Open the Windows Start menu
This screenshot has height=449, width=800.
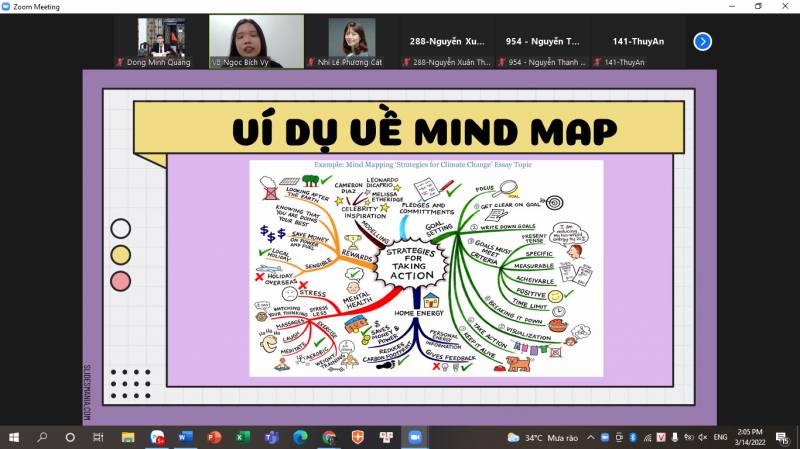pyautogui.click(x=14, y=438)
